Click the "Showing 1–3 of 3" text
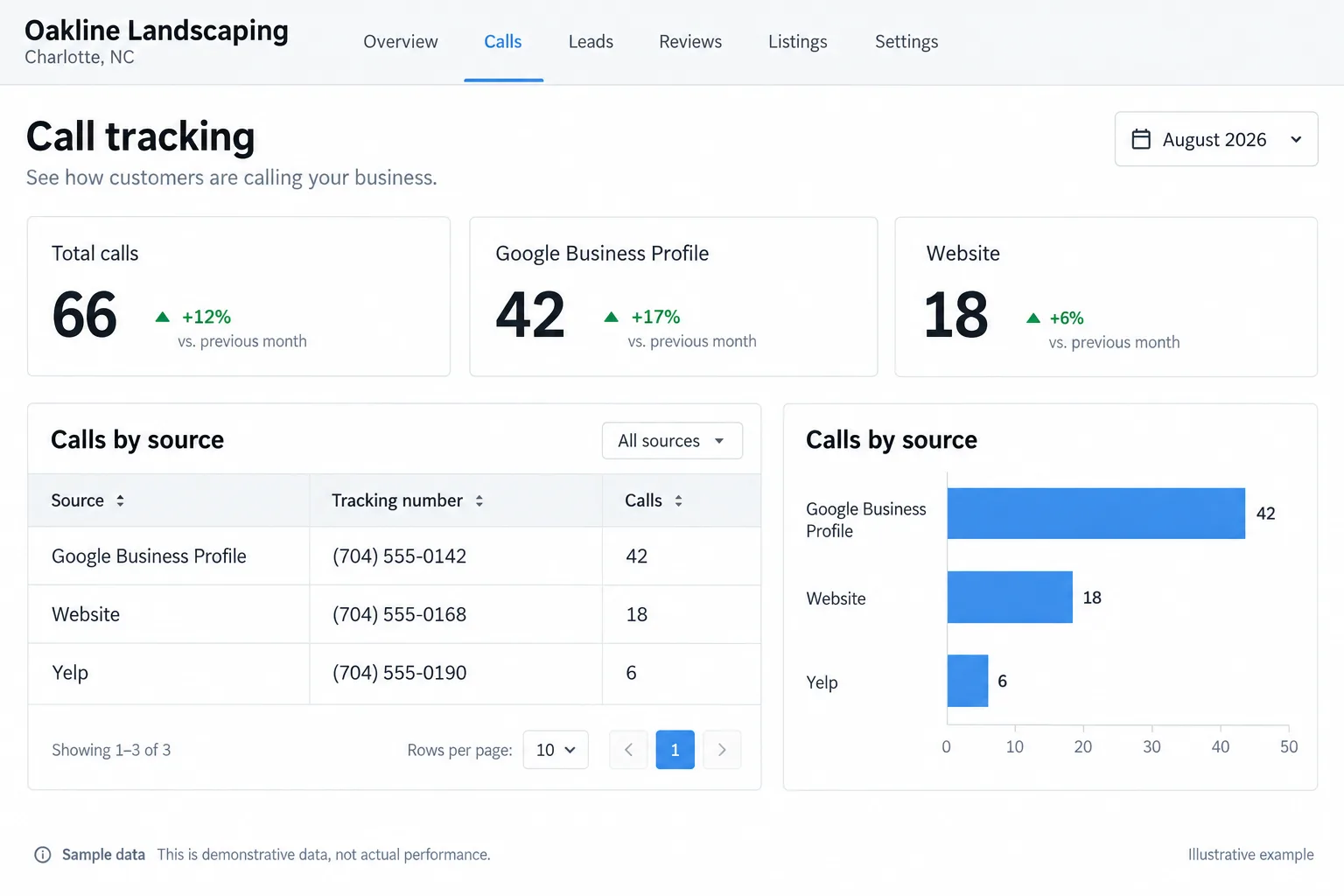1344x896 pixels. pyautogui.click(x=111, y=750)
